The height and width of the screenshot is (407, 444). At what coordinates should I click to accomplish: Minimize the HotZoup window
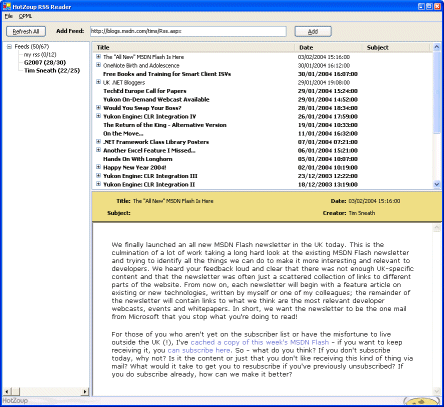click(422, 6)
